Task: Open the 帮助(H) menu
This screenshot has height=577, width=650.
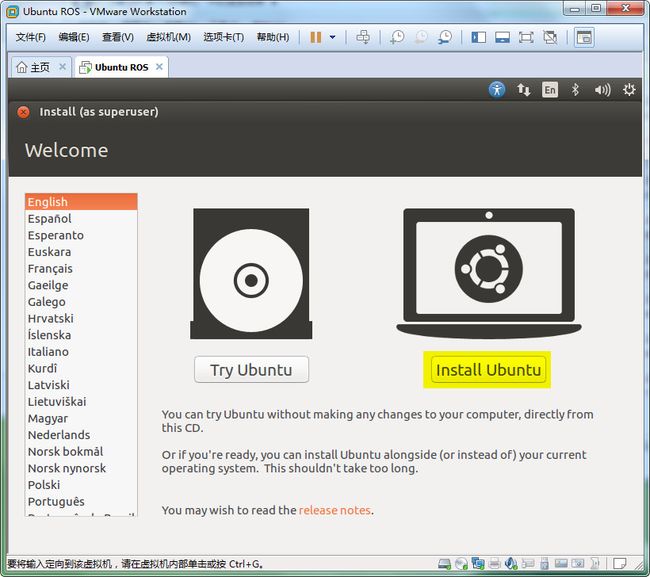Action: click(273, 37)
